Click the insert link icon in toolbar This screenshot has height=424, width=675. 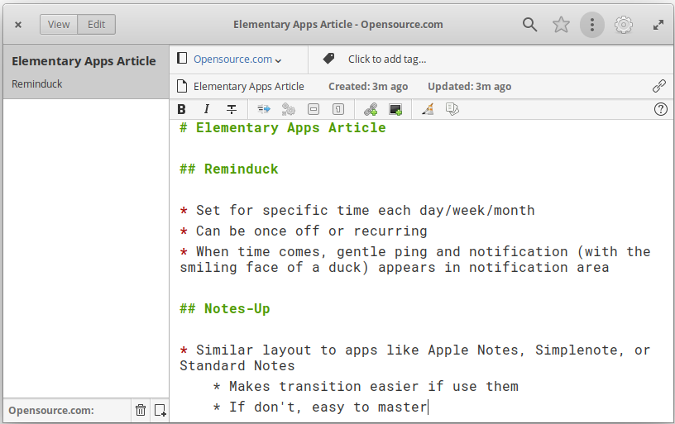click(370, 109)
